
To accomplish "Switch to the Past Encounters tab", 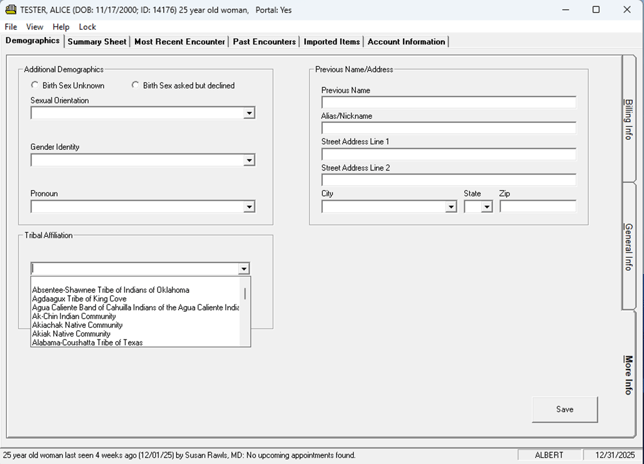I will click(x=264, y=42).
